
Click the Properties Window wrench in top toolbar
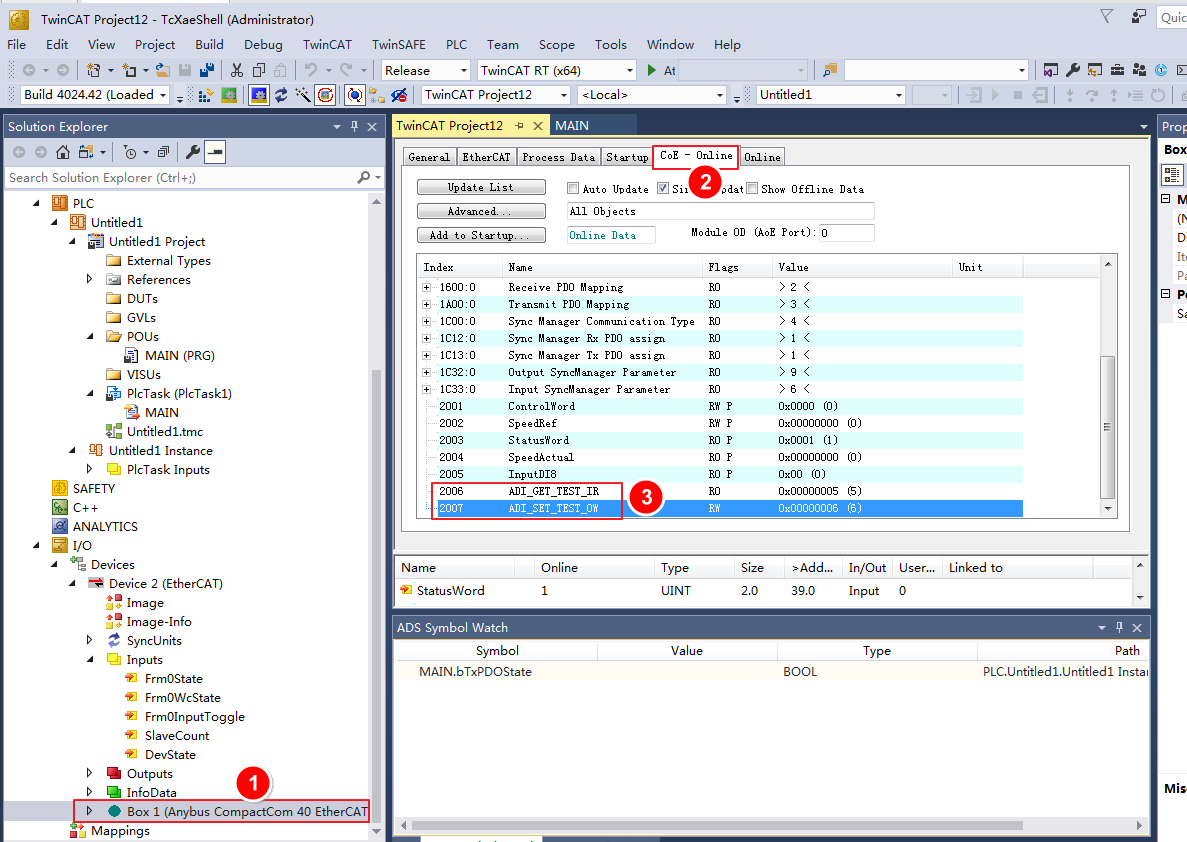pyautogui.click(x=1073, y=70)
